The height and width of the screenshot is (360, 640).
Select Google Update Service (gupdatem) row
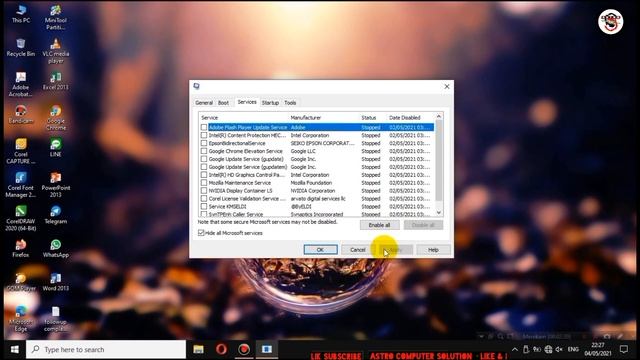click(317, 167)
